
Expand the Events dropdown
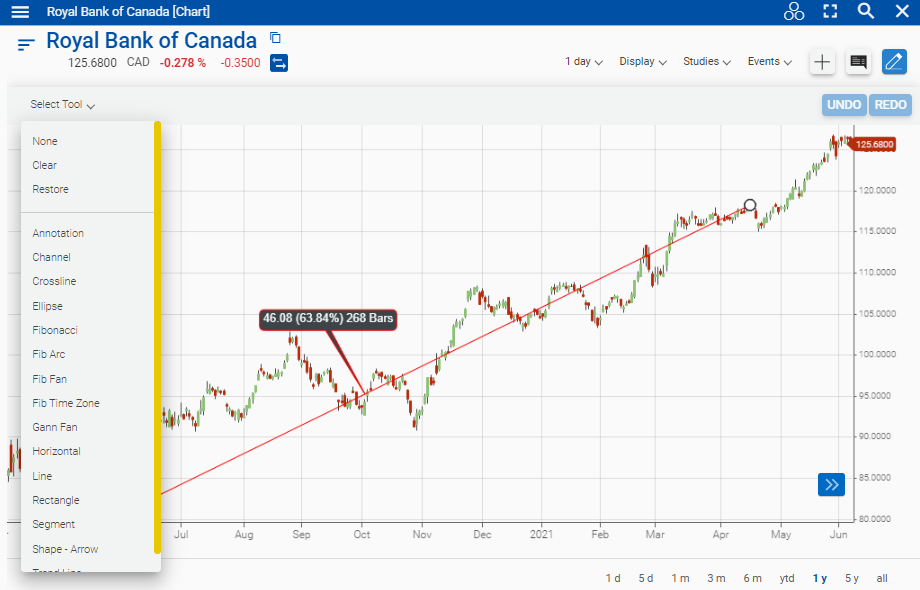coord(770,62)
